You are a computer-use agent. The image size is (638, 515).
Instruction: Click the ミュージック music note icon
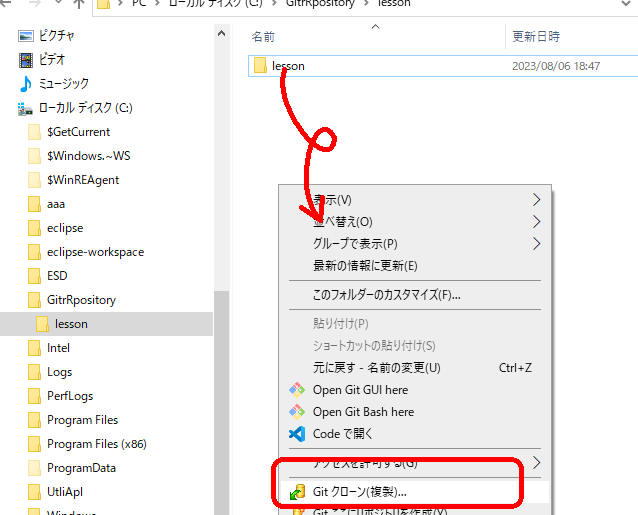click(26, 84)
